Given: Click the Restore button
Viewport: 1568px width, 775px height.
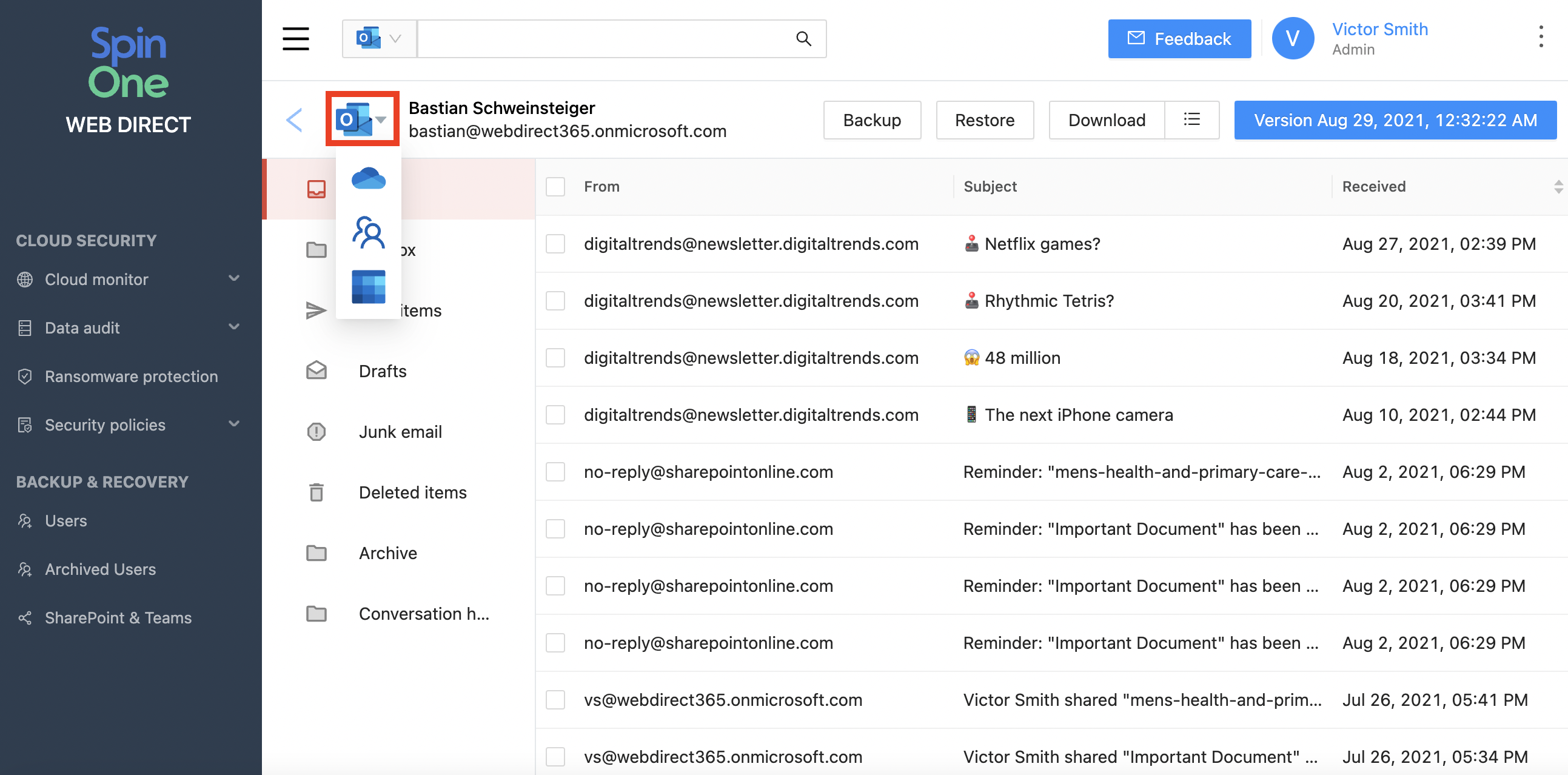Looking at the screenshot, I should 984,120.
